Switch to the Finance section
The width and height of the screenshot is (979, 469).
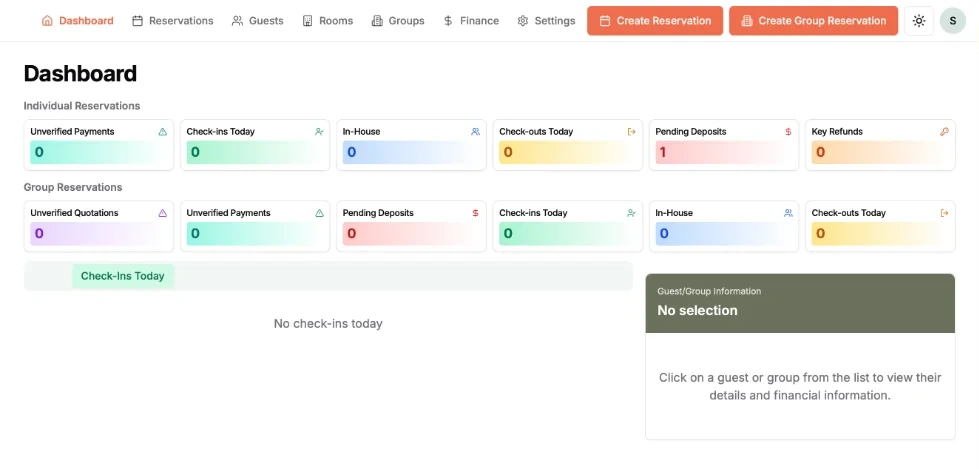pos(471,21)
